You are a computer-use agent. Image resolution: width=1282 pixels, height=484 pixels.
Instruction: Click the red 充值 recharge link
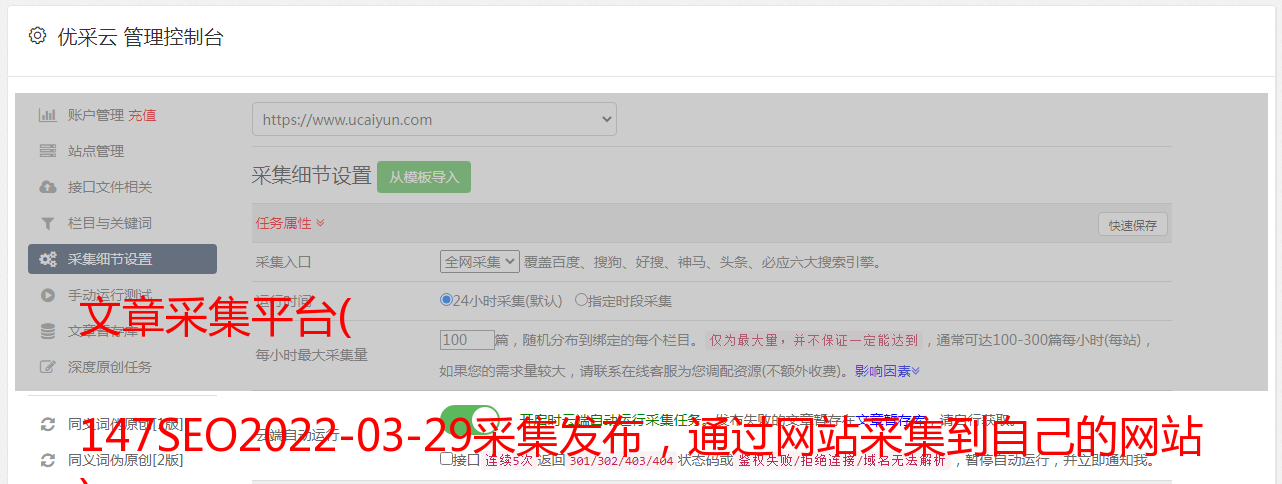[142, 115]
